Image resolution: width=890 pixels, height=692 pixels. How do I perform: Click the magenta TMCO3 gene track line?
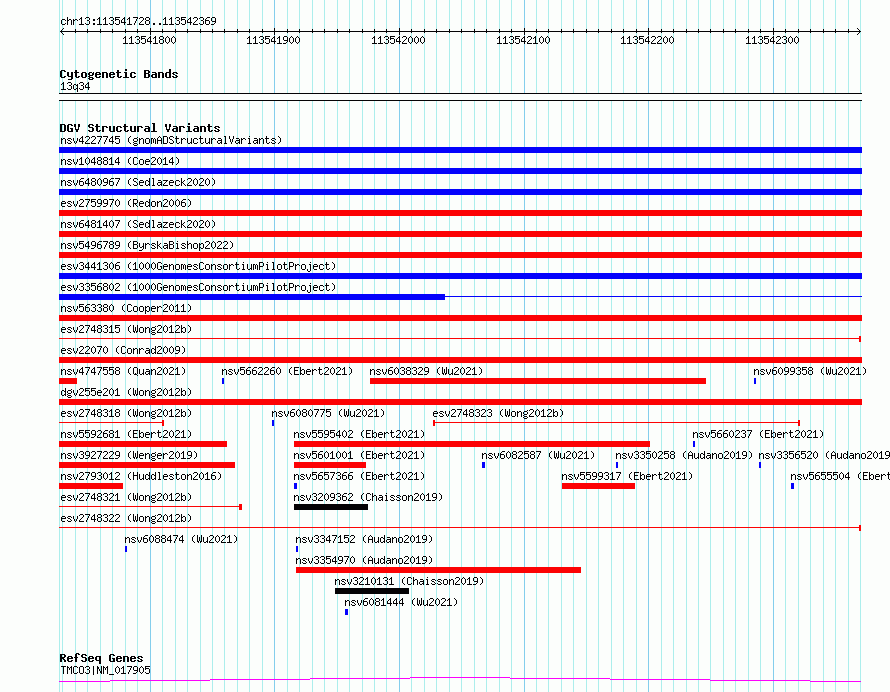point(460,680)
